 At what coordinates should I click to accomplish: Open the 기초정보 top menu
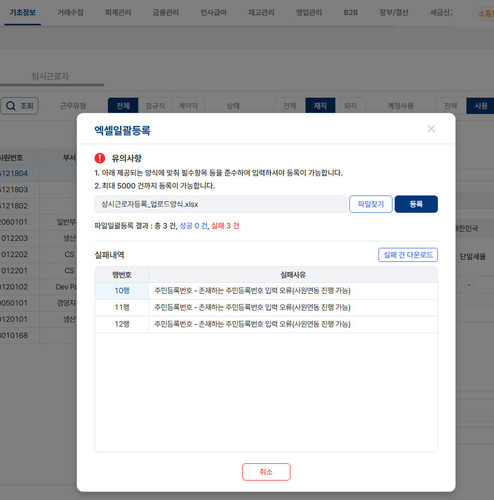23,13
